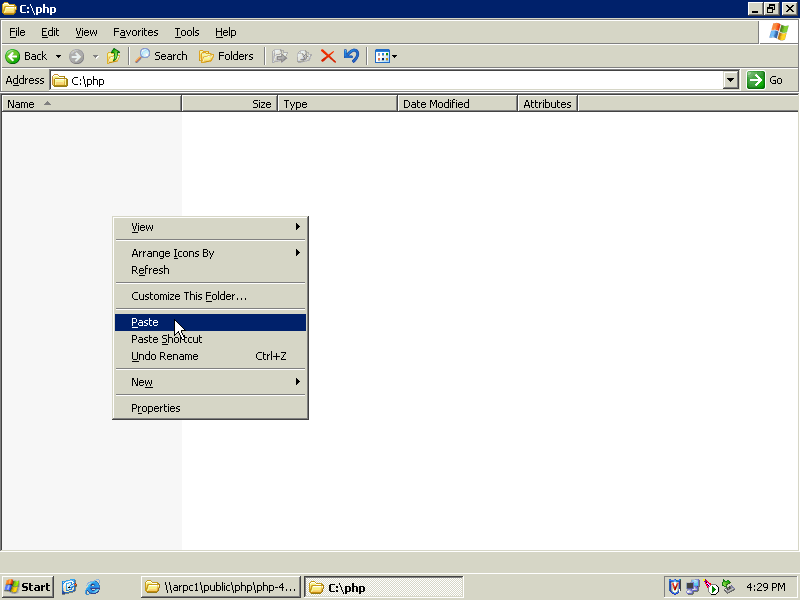This screenshot has height=600, width=800.
Task: Select Refresh in the context menu
Action: tap(151, 270)
